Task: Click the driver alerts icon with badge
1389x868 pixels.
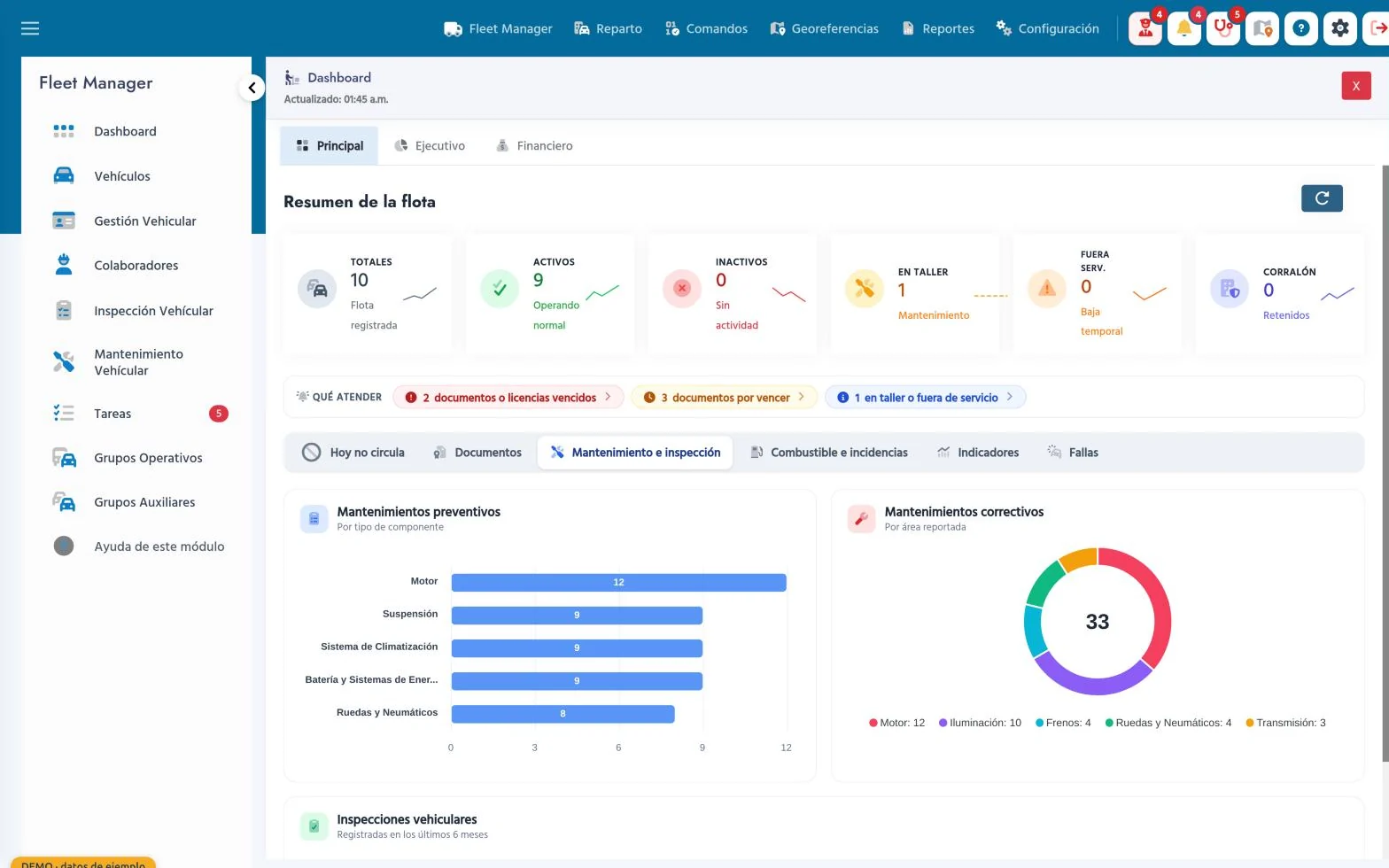Action: point(1145,28)
